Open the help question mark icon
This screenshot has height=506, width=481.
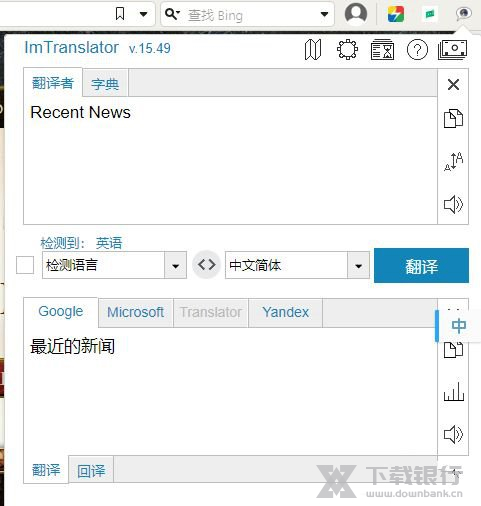click(x=417, y=50)
